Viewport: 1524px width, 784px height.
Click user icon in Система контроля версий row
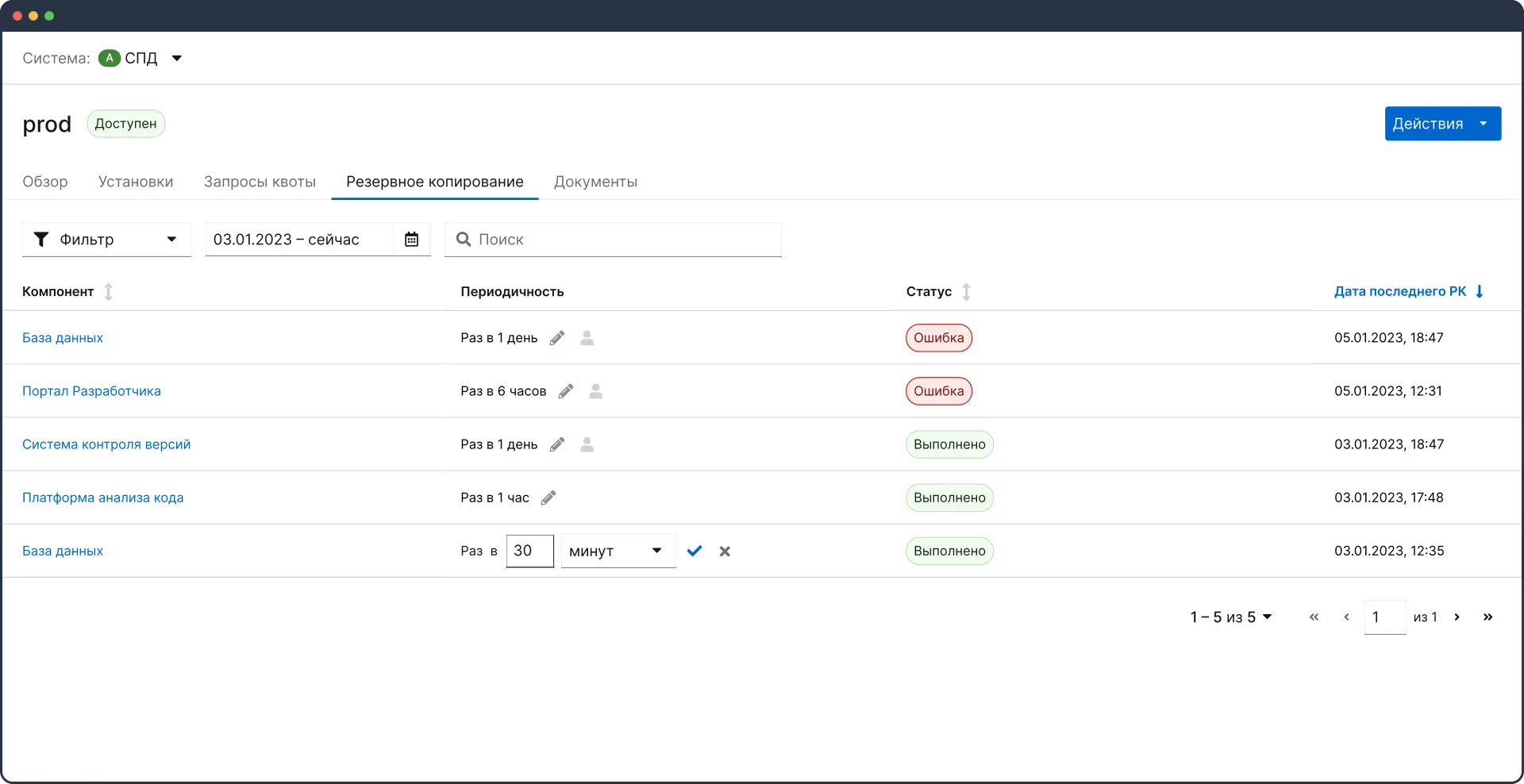(587, 444)
